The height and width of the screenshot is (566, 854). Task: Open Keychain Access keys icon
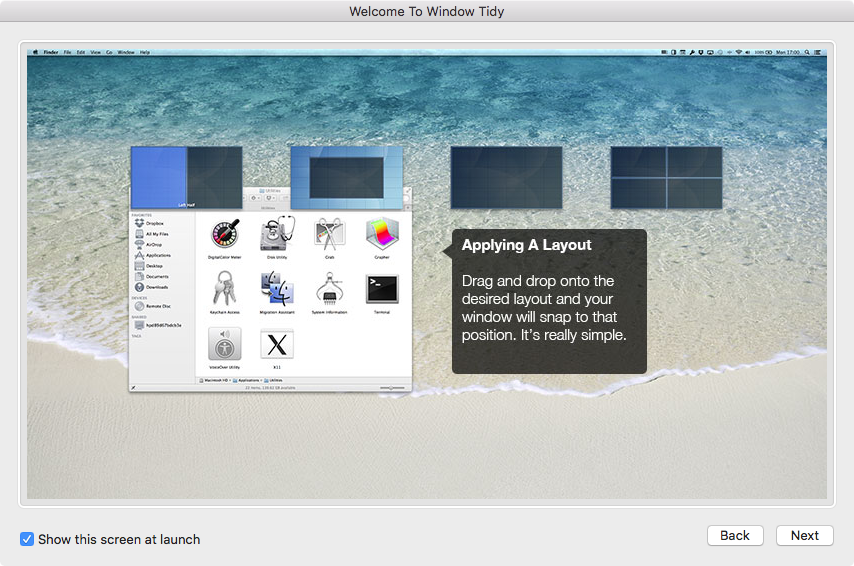tap(224, 289)
